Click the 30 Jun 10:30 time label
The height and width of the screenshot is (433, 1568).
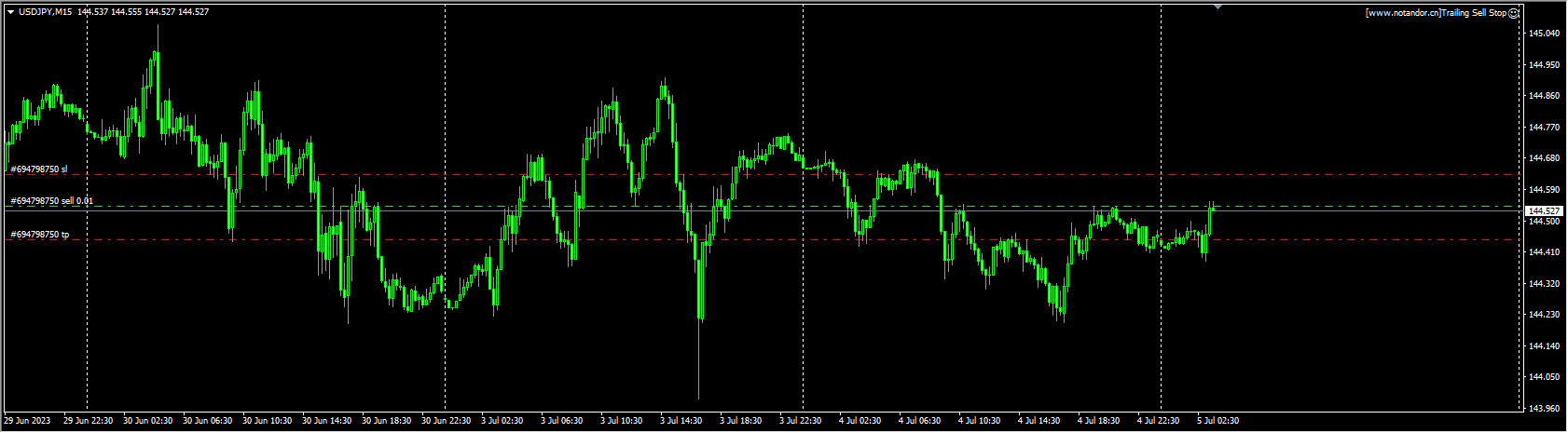267,421
